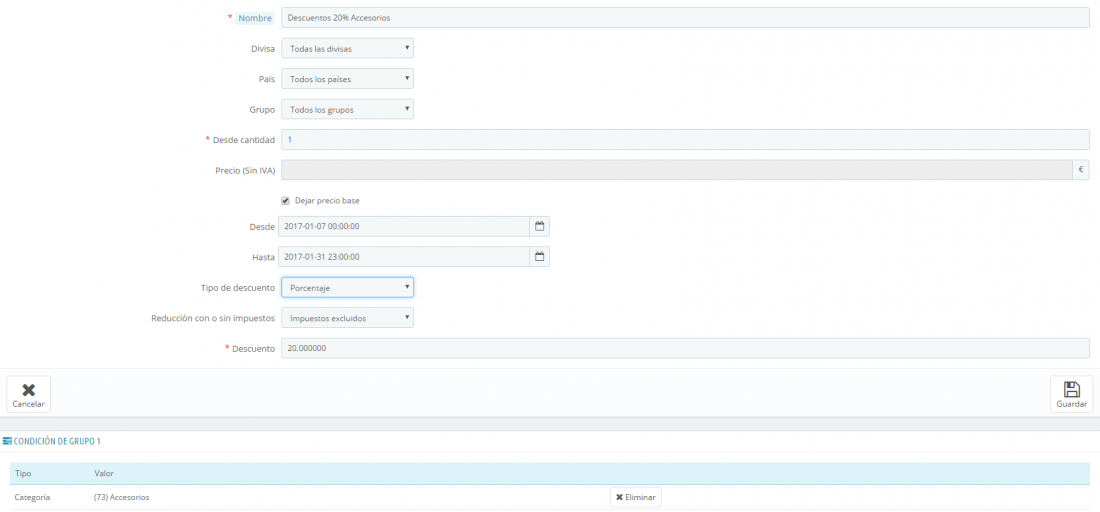Click the CONDICIÓN DE GRUPO 1 heading
Screen dimensions: 1100x512
pyautogui.click(x=57, y=441)
